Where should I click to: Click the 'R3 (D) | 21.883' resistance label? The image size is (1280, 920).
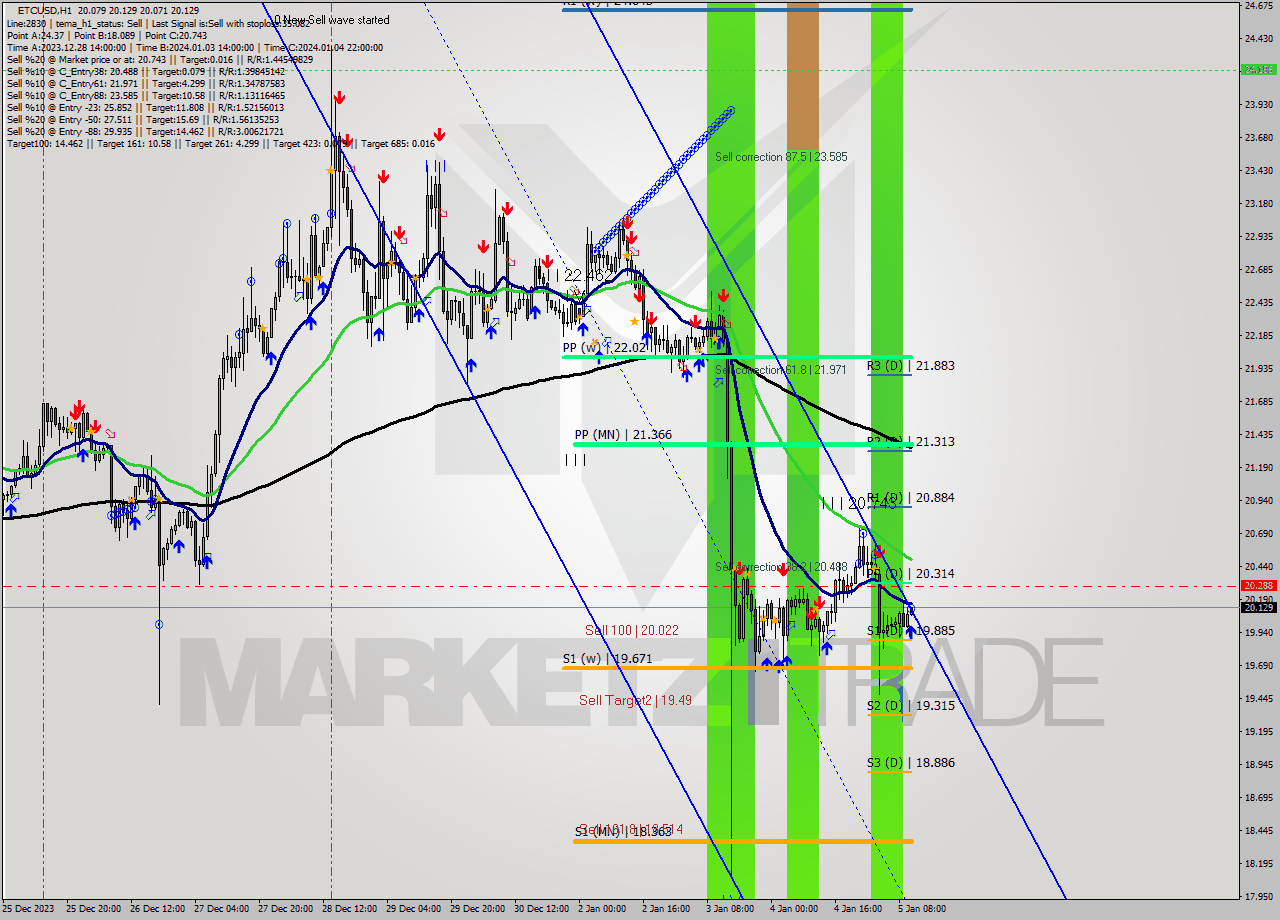[910, 366]
